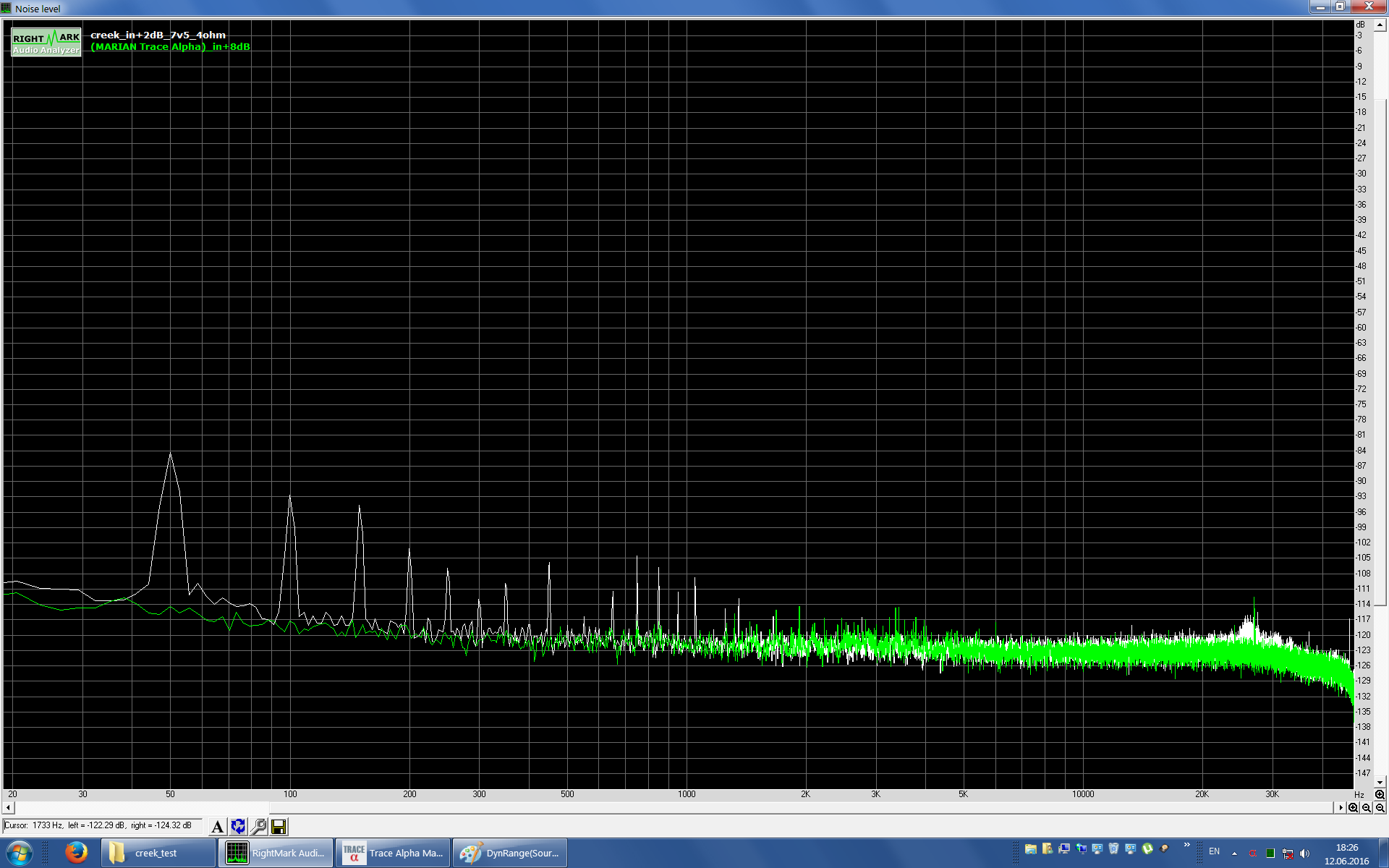Save the graph with the floppy disk icon
The height and width of the screenshot is (868, 1389).
279,826
